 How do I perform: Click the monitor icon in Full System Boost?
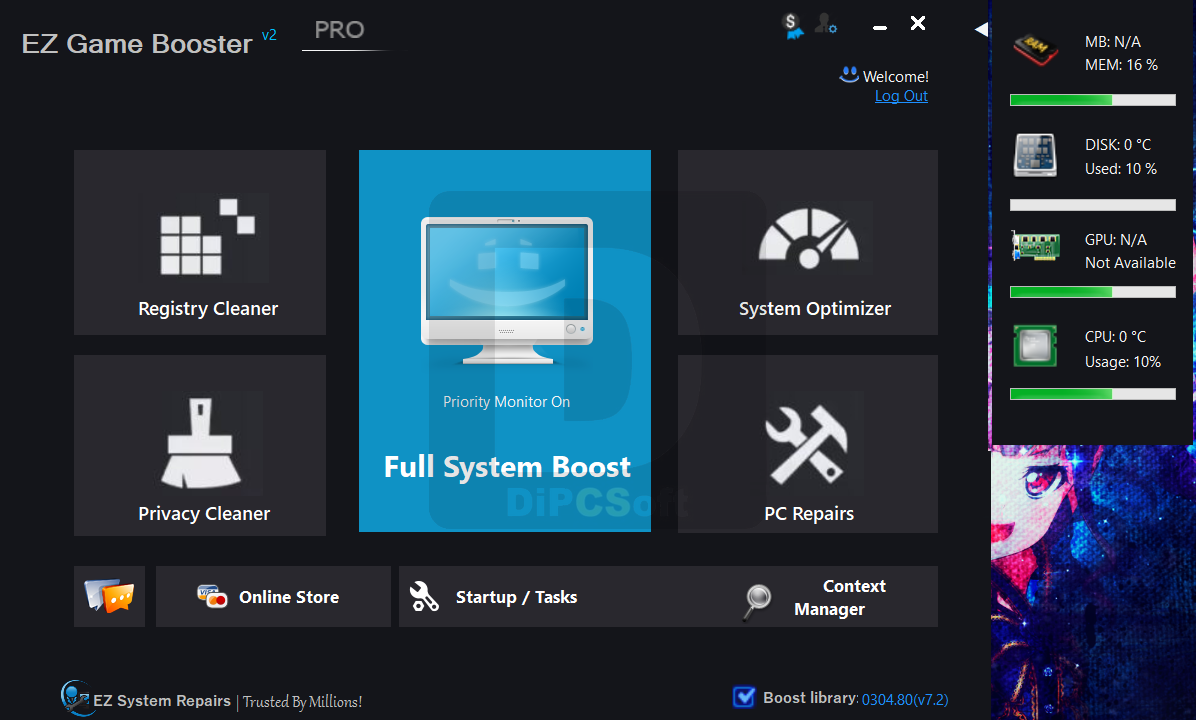(506, 291)
